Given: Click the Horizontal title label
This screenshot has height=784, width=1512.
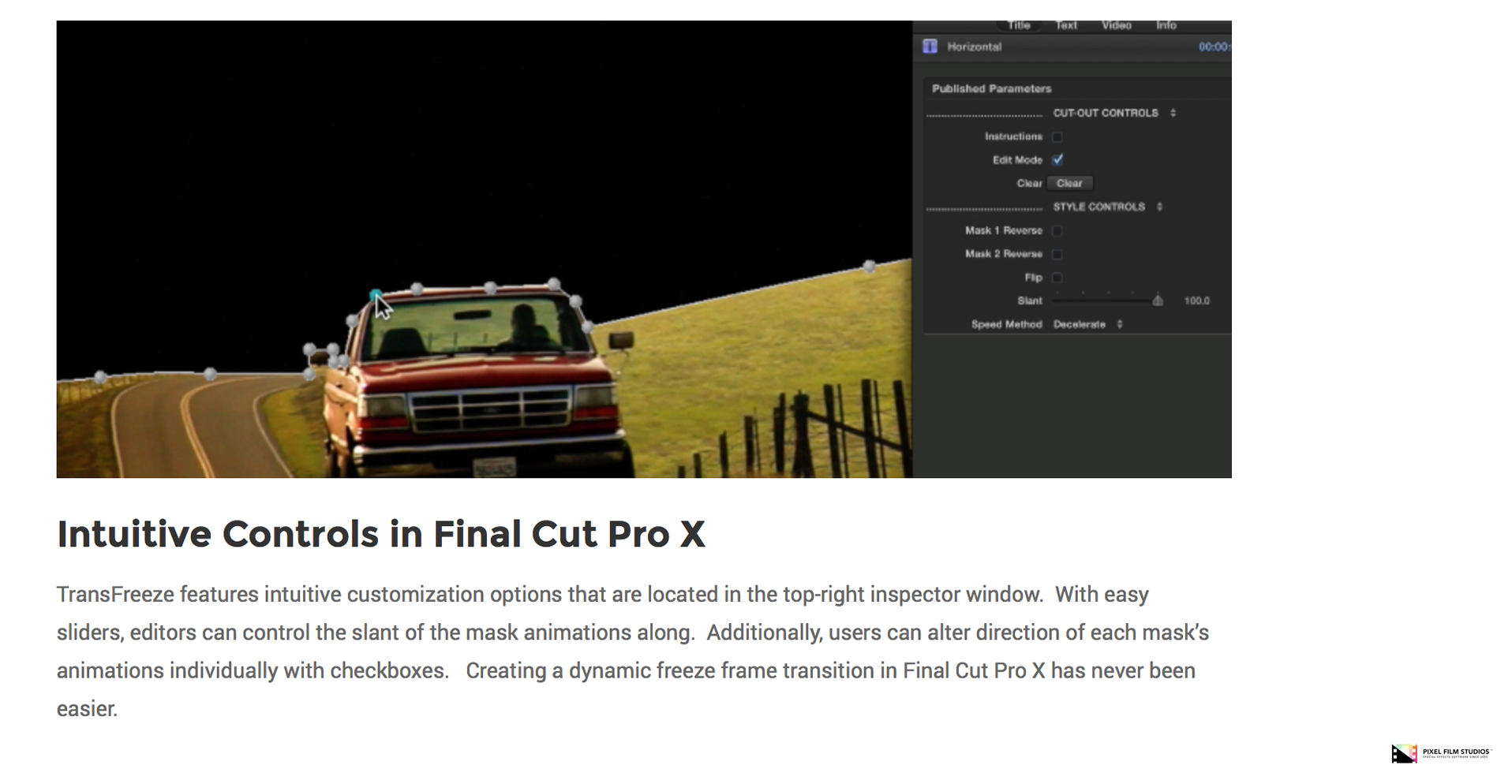Looking at the screenshot, I should (974, 47).
